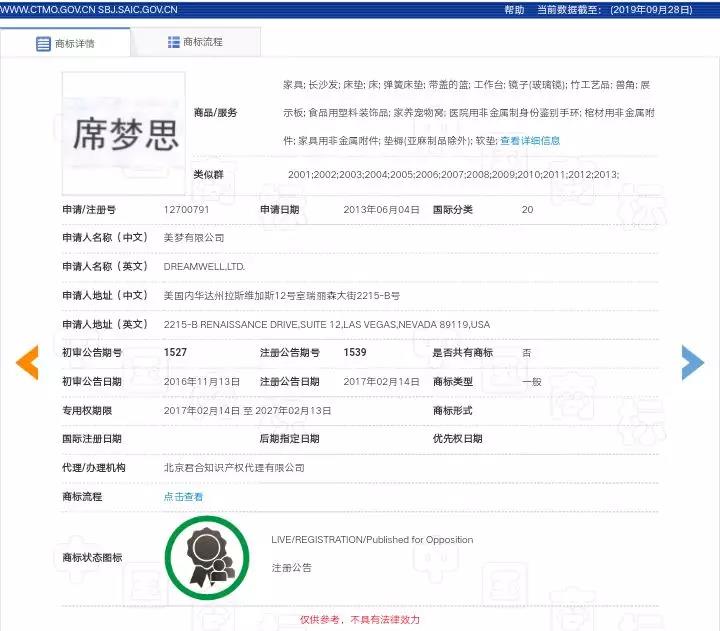Click registration number 12700791
Image resolution: width=720 pixels, height=631 pixels.
(186, 210)
